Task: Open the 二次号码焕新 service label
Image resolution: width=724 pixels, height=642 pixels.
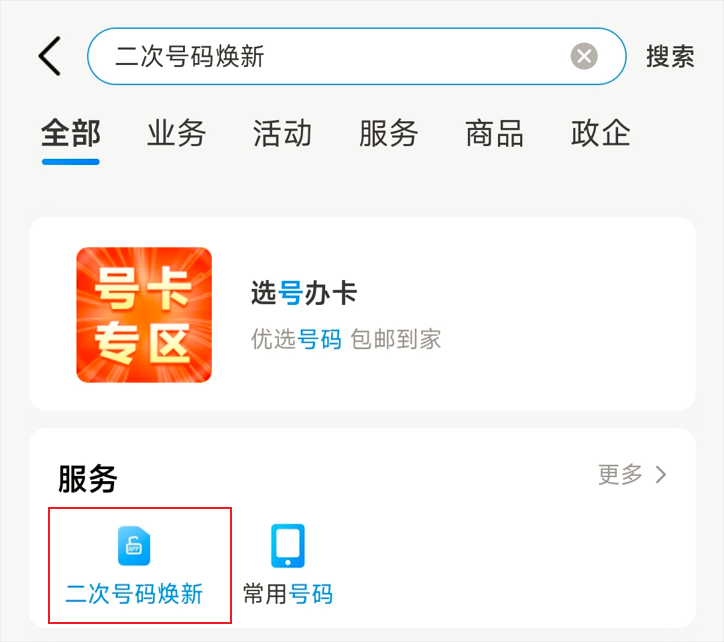Action: point(134,595)
